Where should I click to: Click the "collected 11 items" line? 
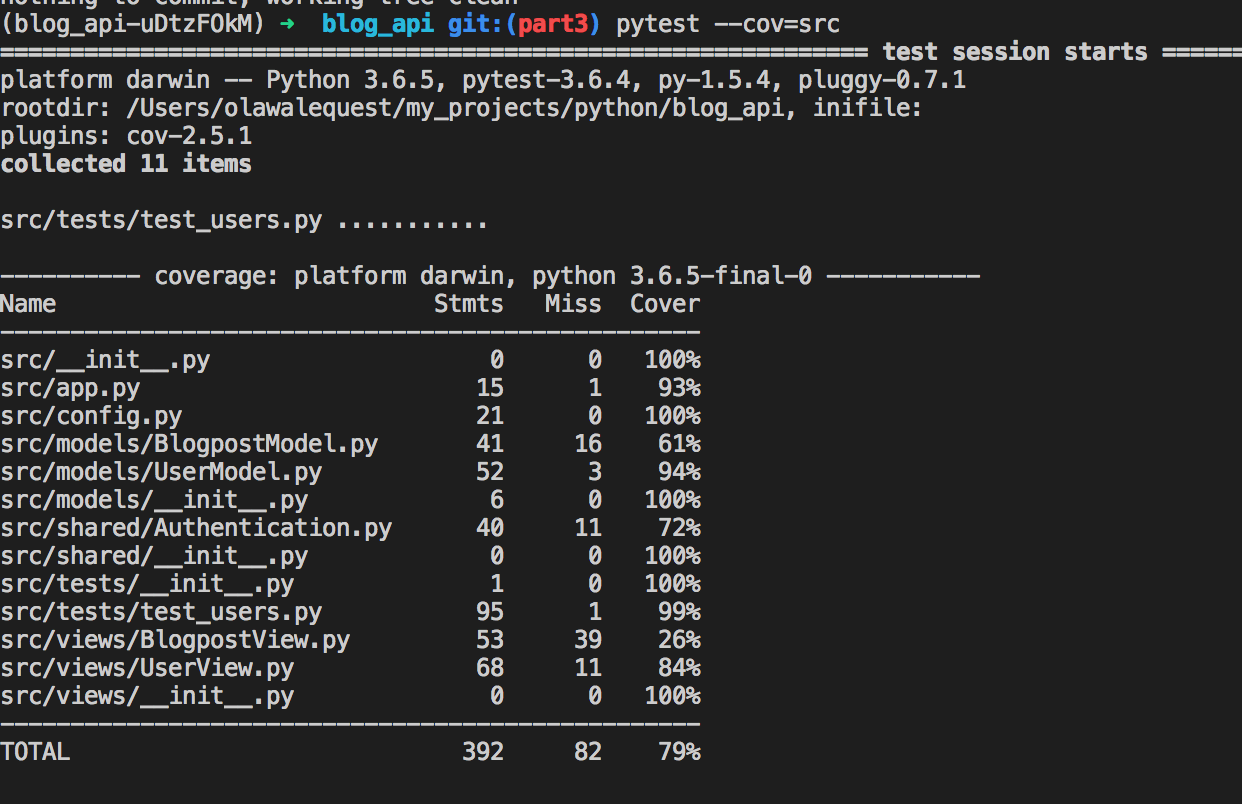tap(126, 164)
